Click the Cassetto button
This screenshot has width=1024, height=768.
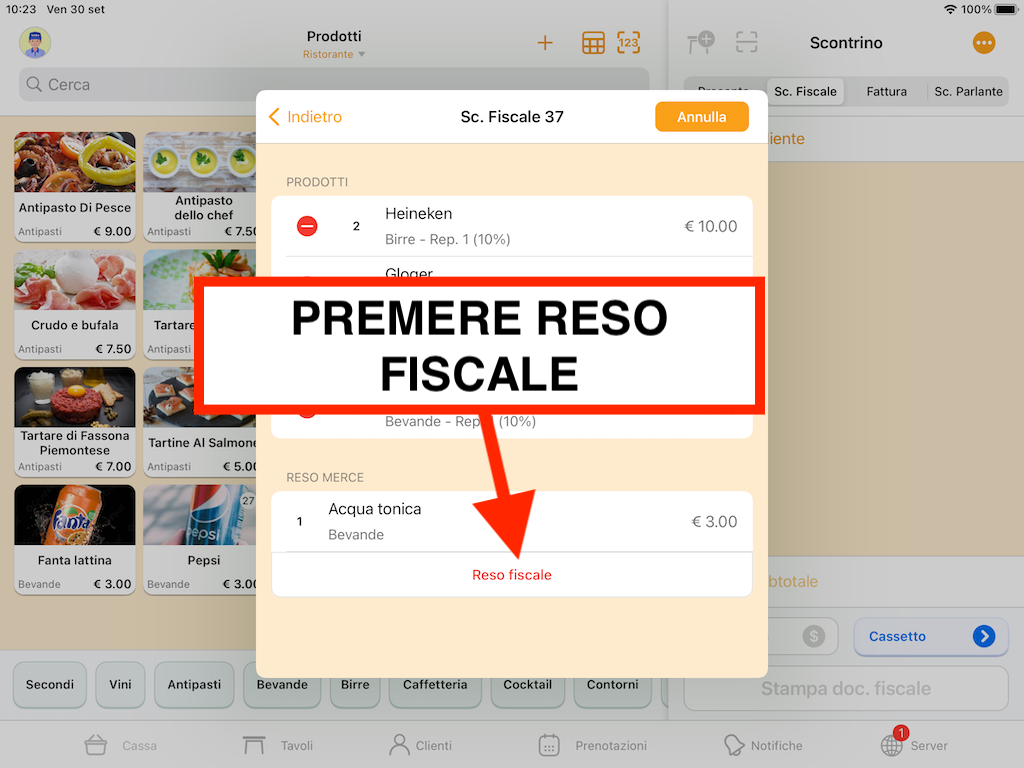click(x=931, y=636)
